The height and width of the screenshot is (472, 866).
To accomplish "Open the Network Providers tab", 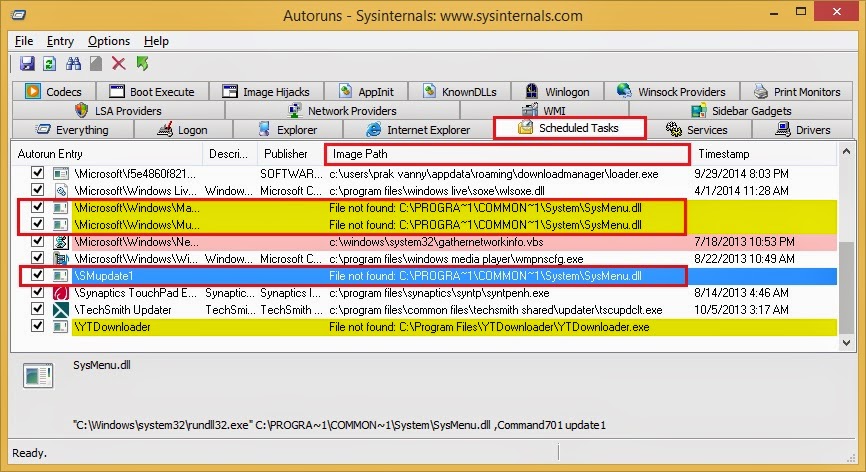I will pyautogui.click(x=342, y=111).
